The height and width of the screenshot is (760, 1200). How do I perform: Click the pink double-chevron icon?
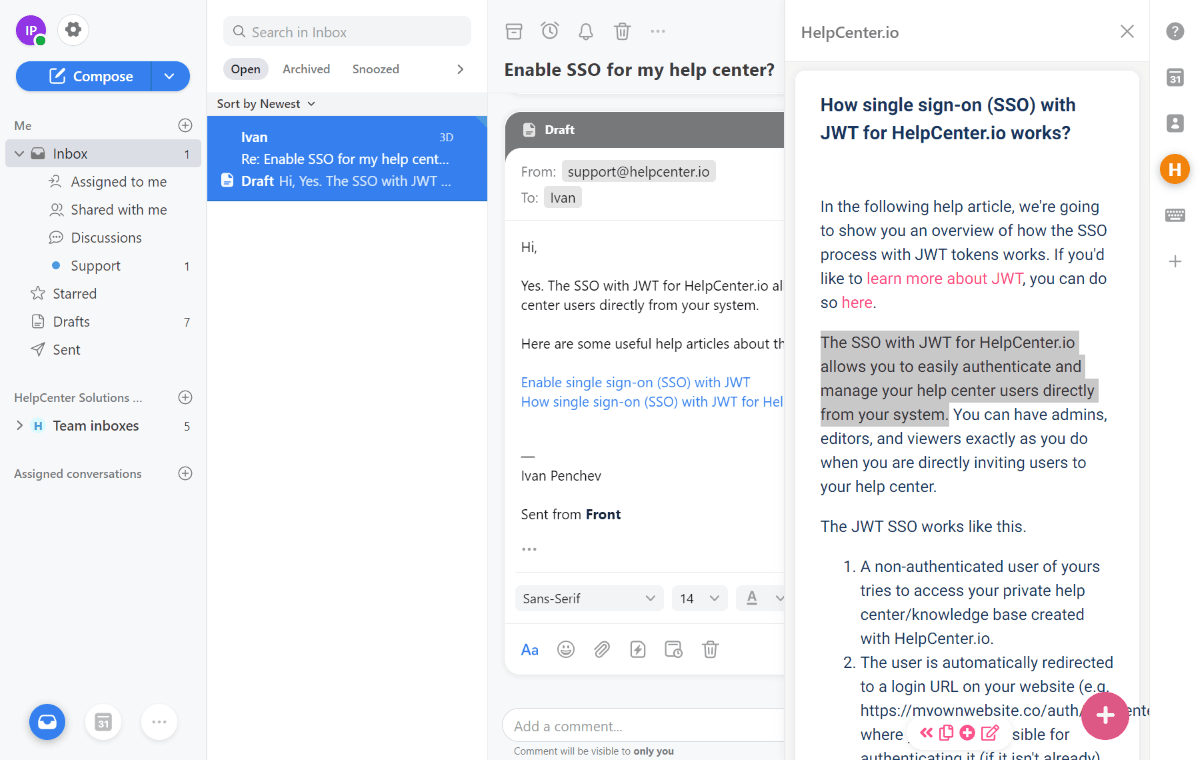[x=926, y=733]
